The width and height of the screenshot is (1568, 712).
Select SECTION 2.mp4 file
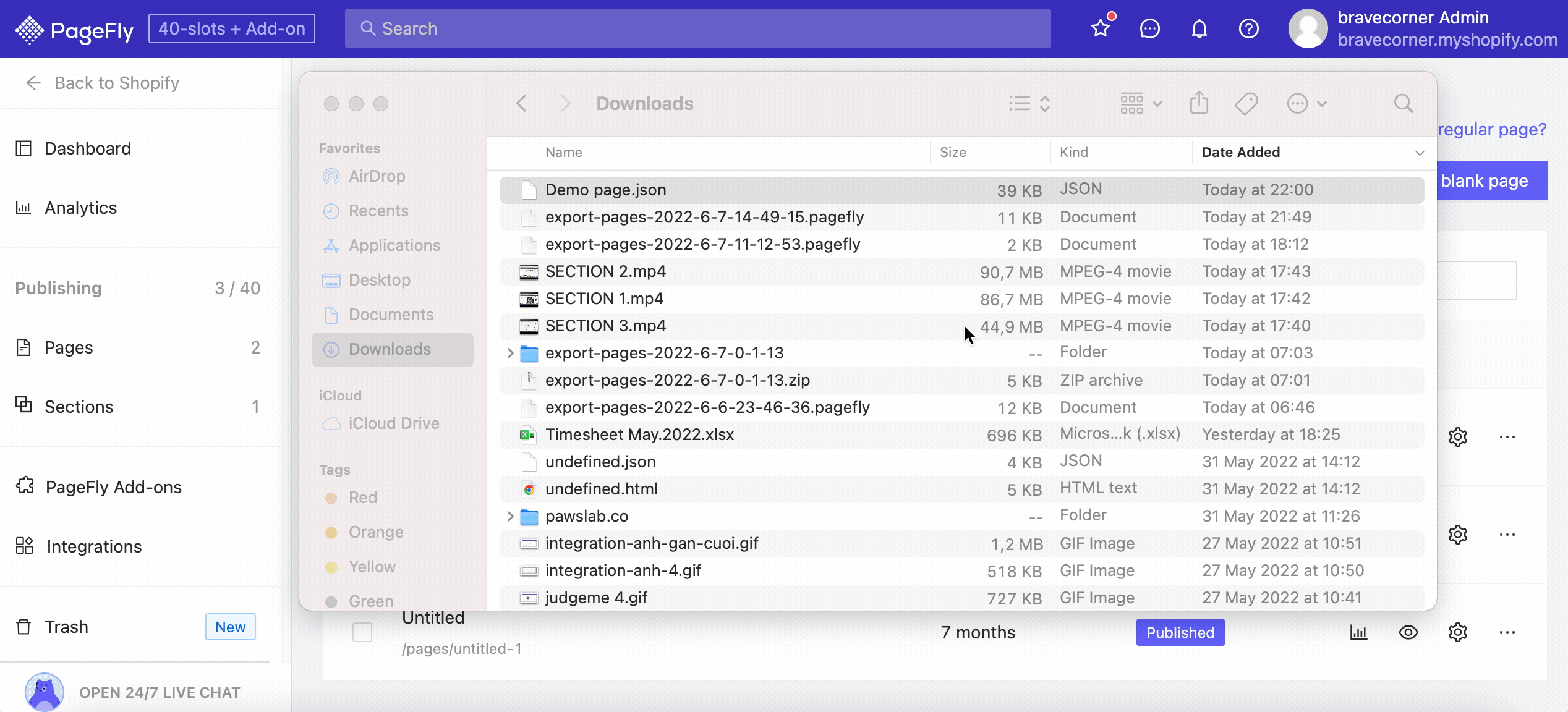pyautogui.click(x=962, y=271)
